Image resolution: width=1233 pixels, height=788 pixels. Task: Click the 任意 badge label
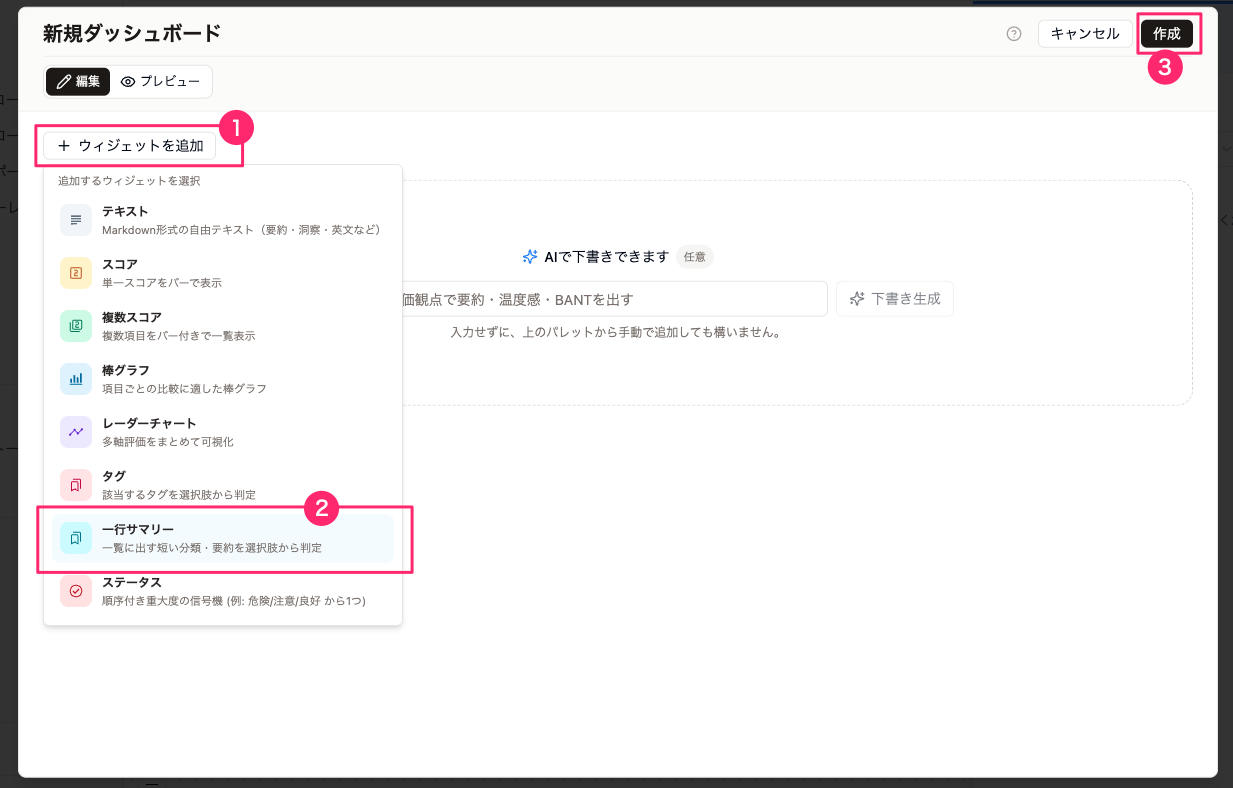coord(694,257)
